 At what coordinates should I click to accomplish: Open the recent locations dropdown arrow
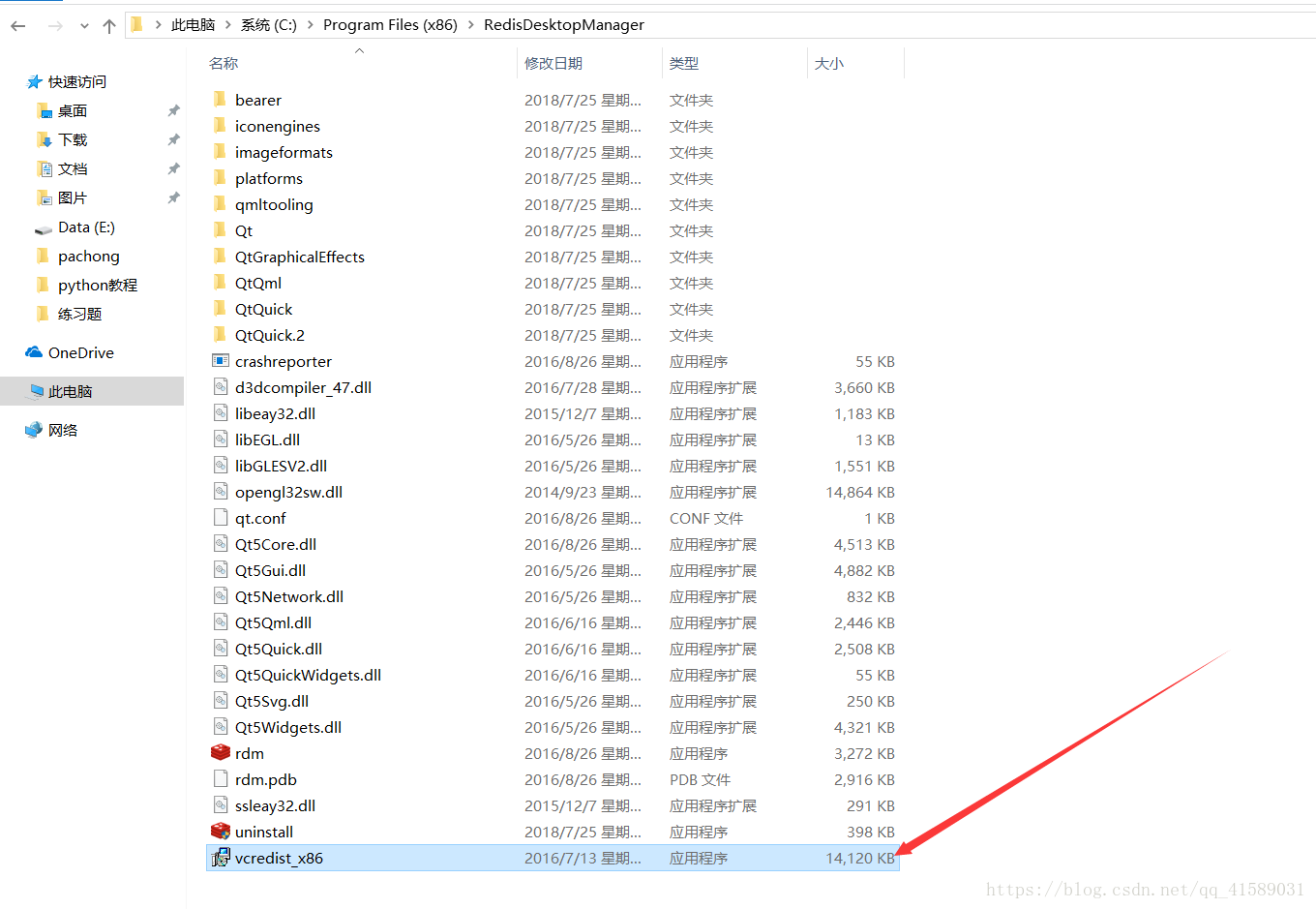(84, 26)
